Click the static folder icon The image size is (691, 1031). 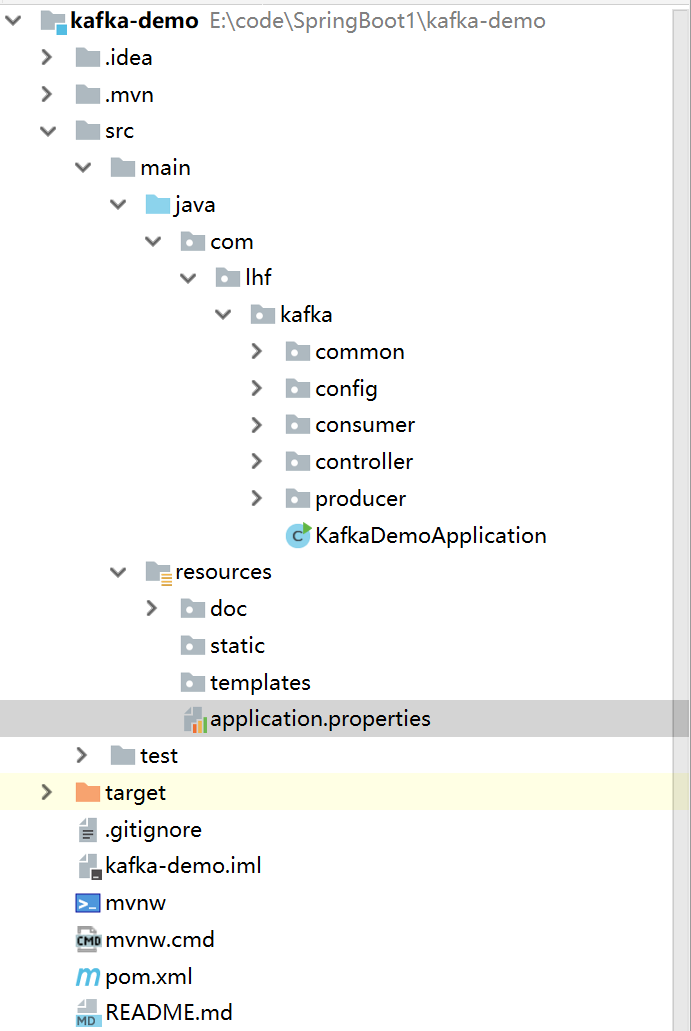pos(193,645)
